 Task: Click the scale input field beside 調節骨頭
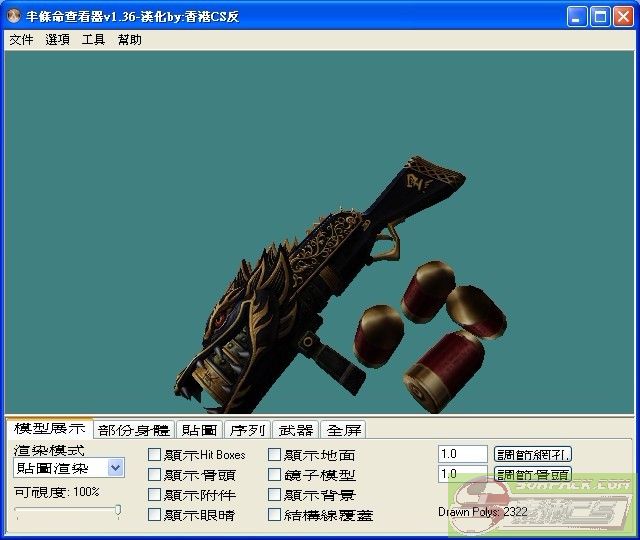462,475
